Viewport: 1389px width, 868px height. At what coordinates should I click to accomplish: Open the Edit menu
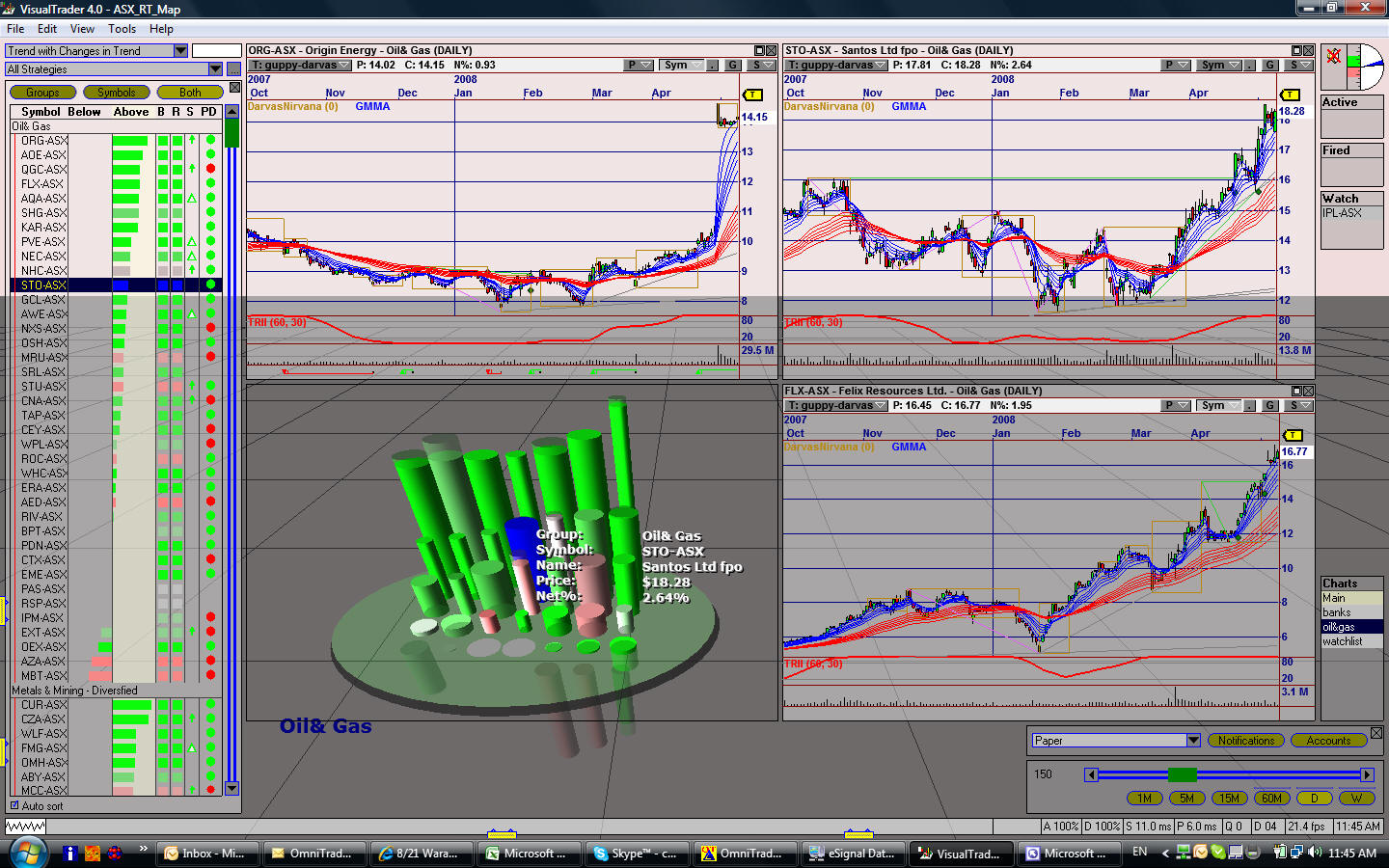click(47, 29)
